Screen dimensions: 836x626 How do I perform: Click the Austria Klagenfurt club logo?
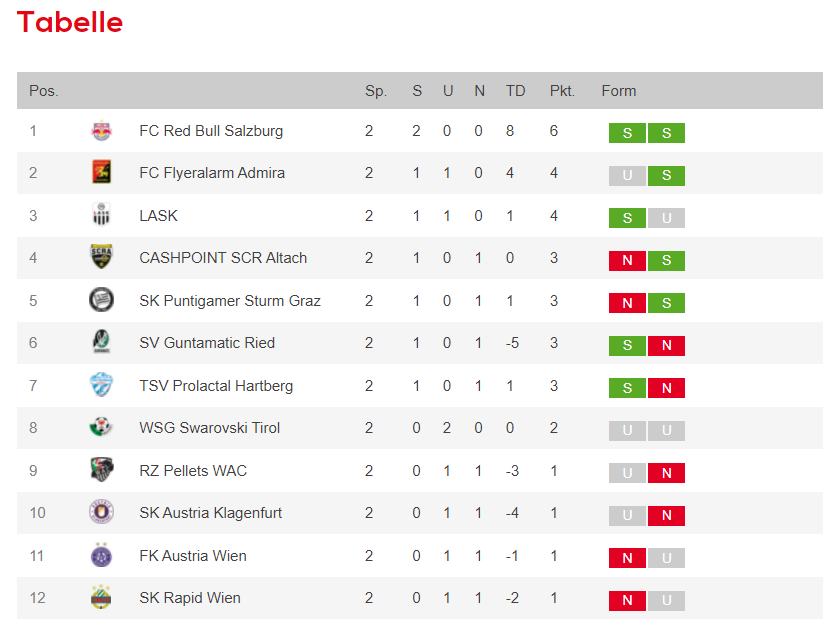[x=101, y=512]
